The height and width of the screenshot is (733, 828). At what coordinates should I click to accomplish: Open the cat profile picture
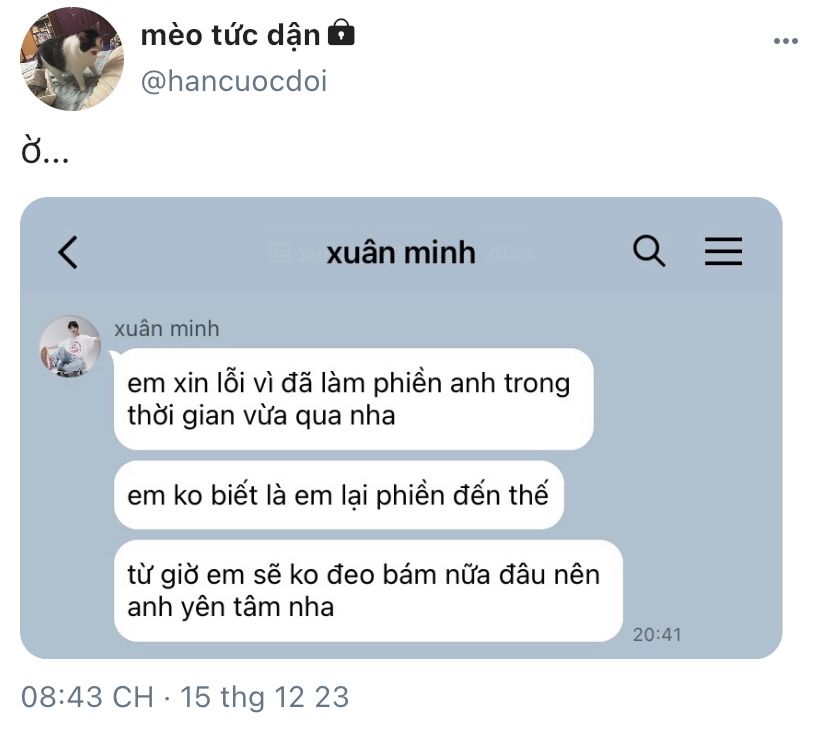tap(72, 59)
